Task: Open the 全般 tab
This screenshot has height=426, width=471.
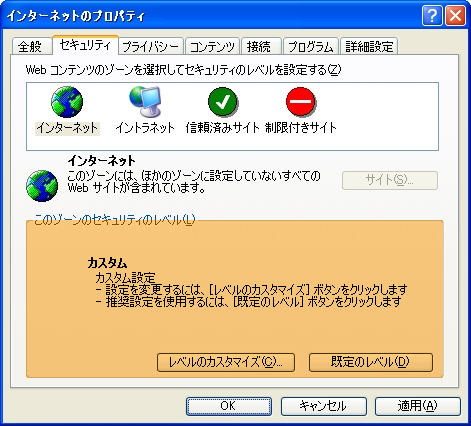Action: pos(32,46)
